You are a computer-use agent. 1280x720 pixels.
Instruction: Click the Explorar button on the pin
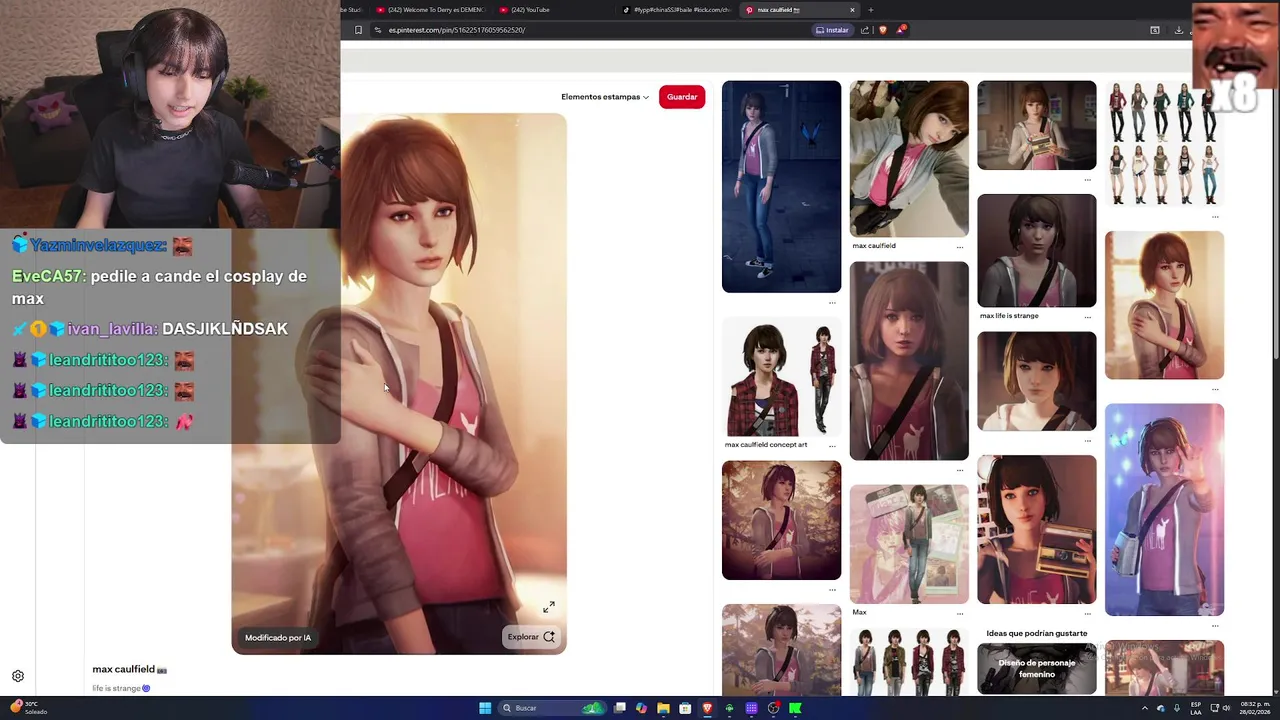coord(530,637)
